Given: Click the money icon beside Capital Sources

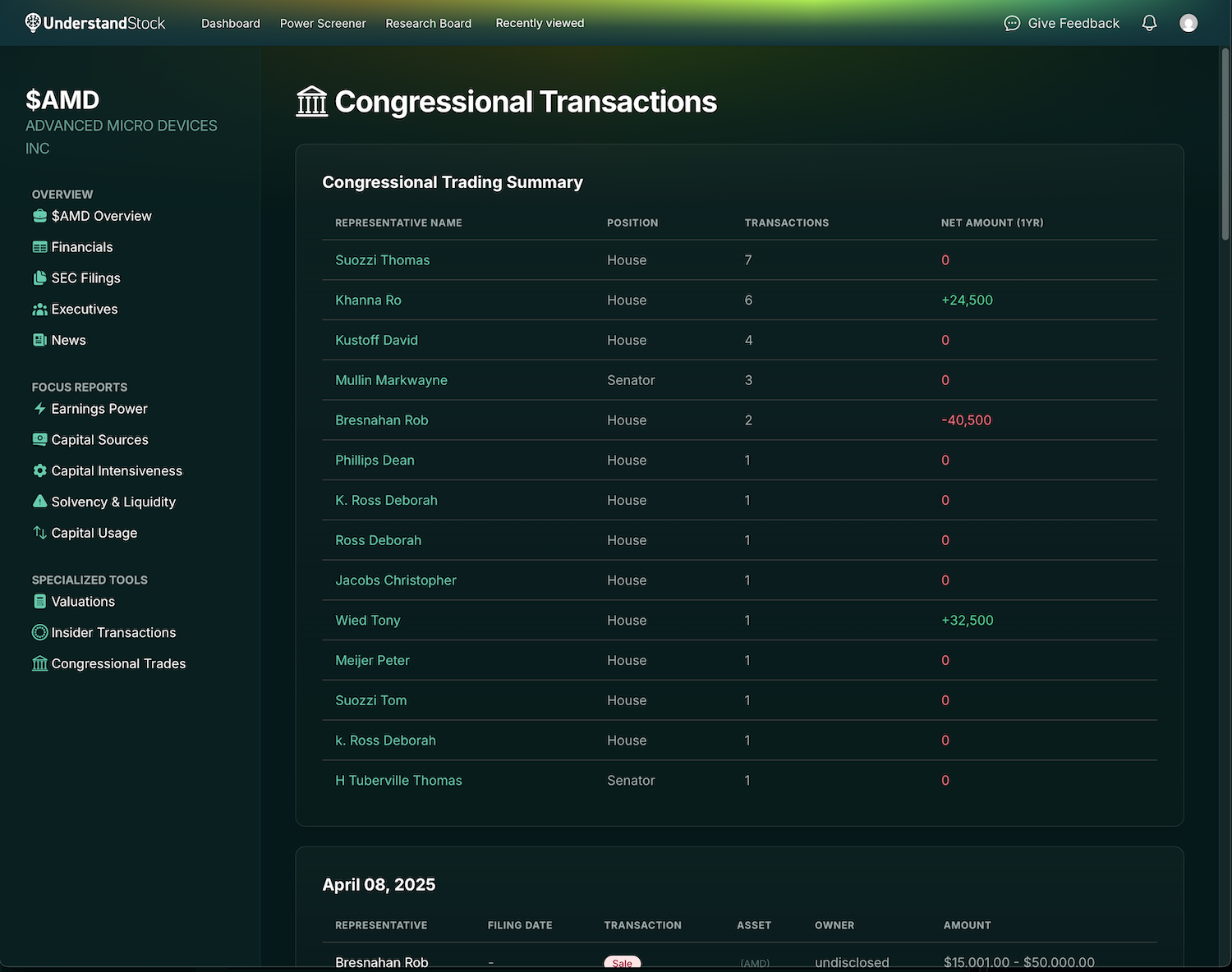Looking at the screenshot, I should coord(39,440).
